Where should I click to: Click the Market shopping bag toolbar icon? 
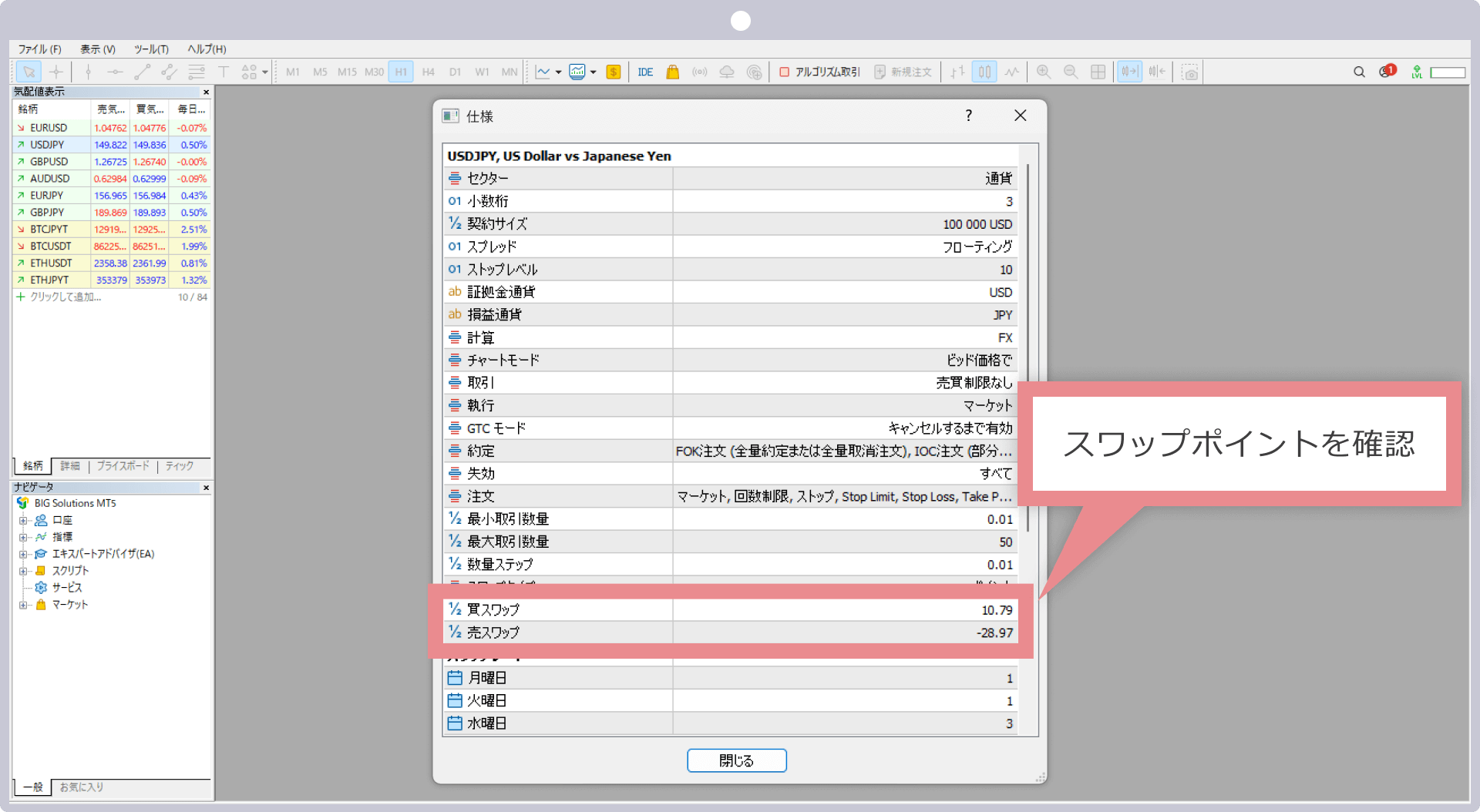(x=672, y=72)
